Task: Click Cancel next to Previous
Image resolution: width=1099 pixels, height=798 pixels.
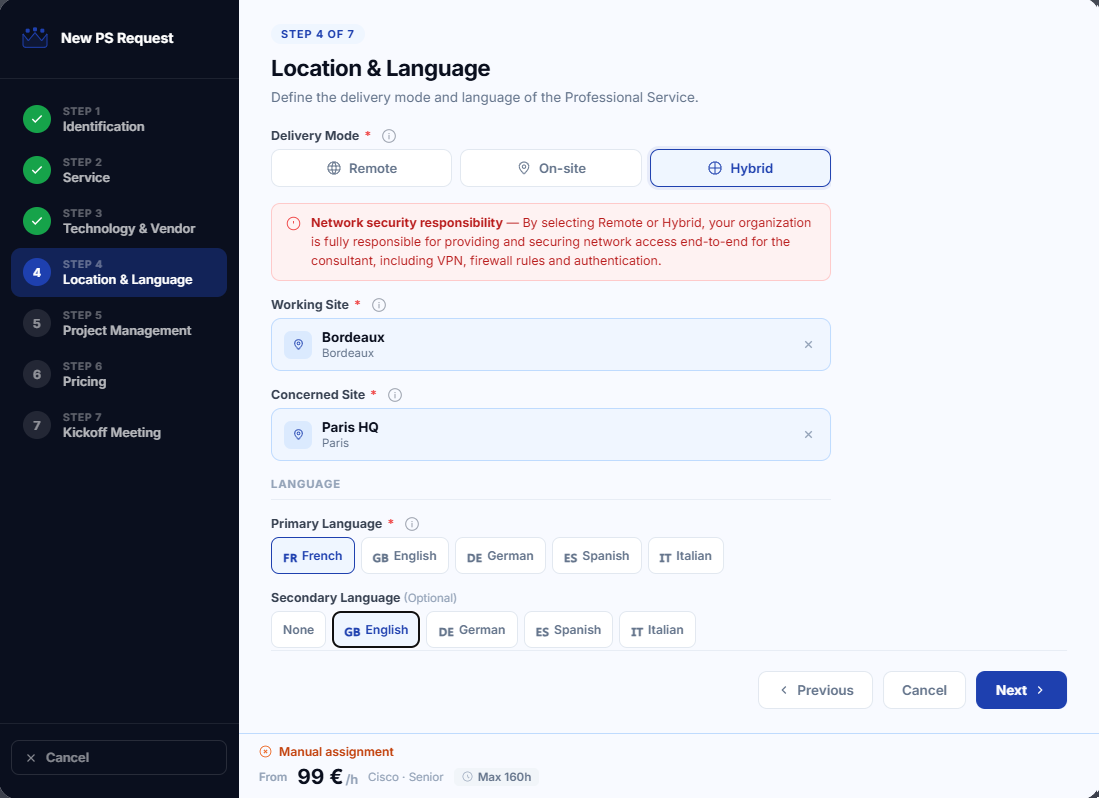Action: tap(924, 690)
